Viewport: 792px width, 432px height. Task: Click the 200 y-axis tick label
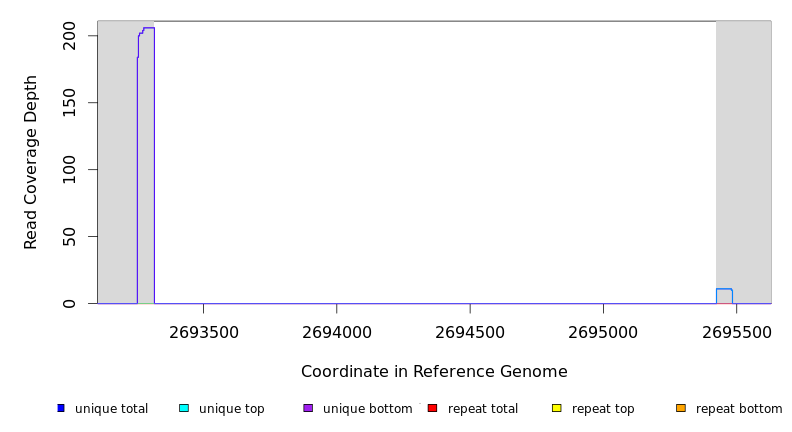pos(68,36)
